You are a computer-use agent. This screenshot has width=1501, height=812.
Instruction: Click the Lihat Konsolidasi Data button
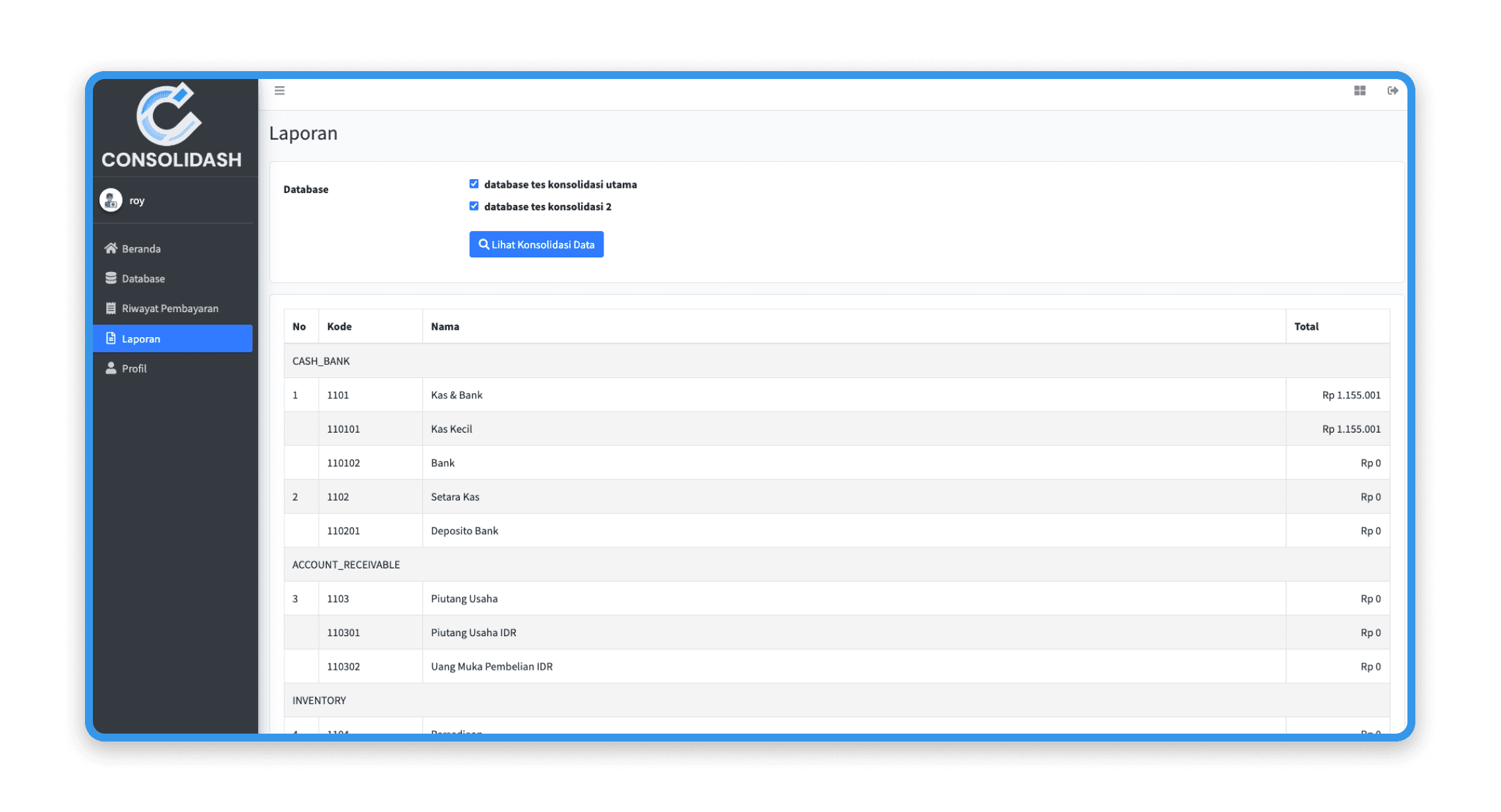(x=536, y=244)
